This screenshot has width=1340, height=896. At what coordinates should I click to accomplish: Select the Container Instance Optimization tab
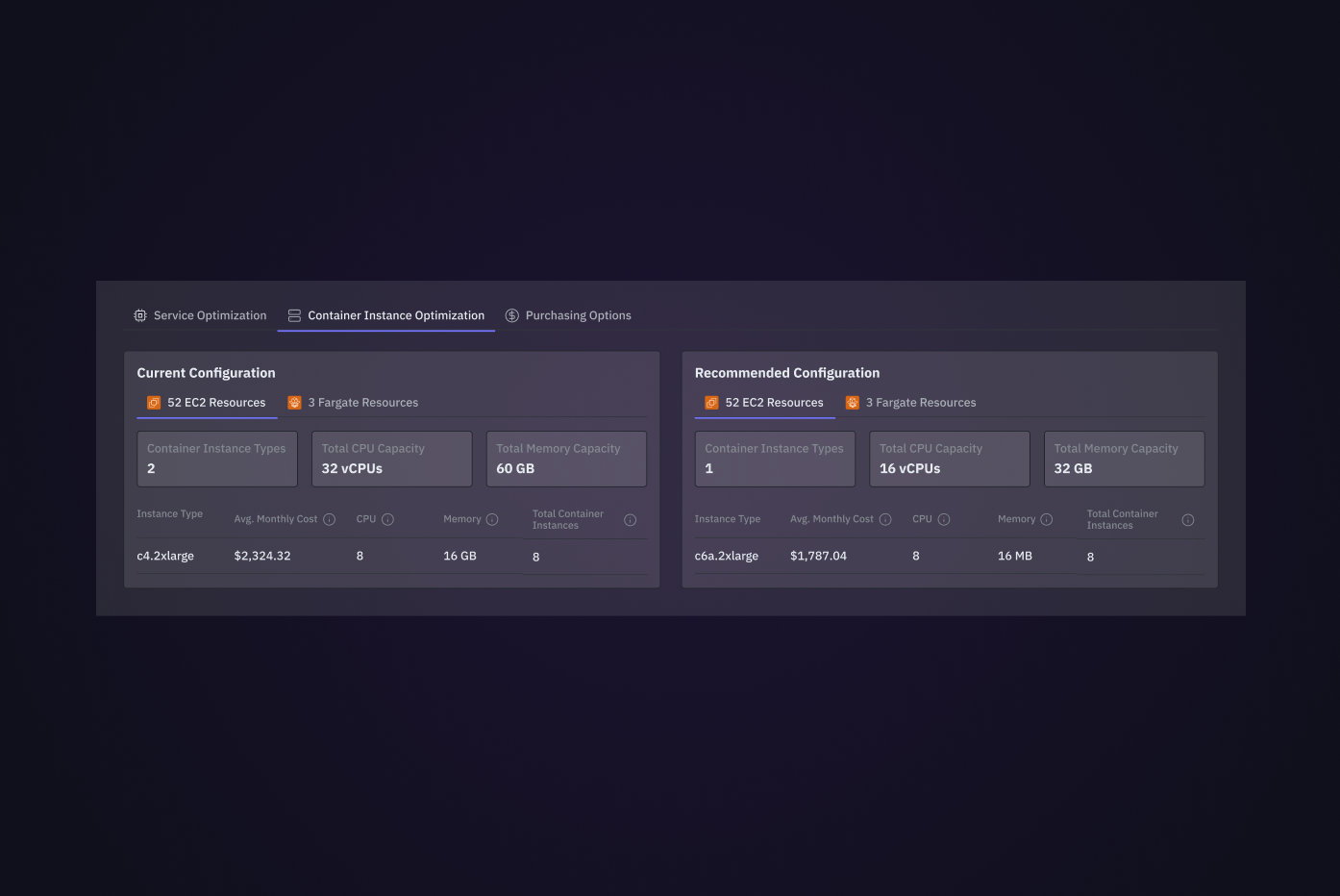pyautogui.click(x=386, y=315)
